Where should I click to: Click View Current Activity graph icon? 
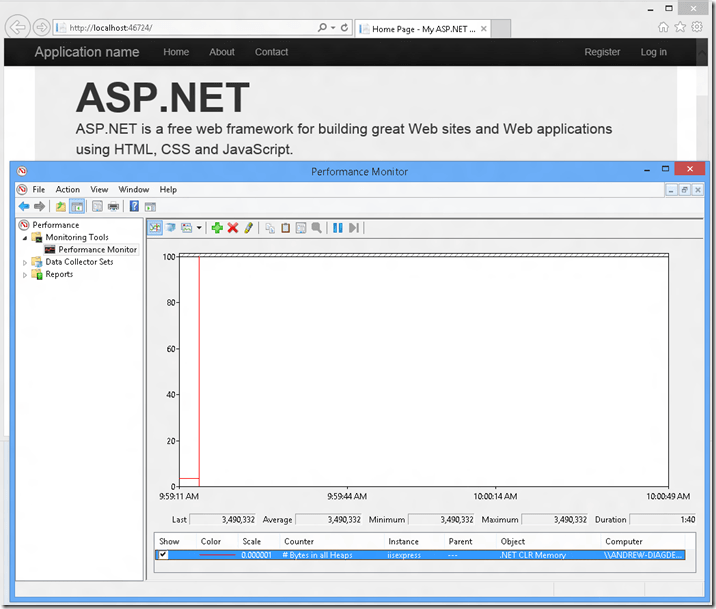tap(155, 228)
